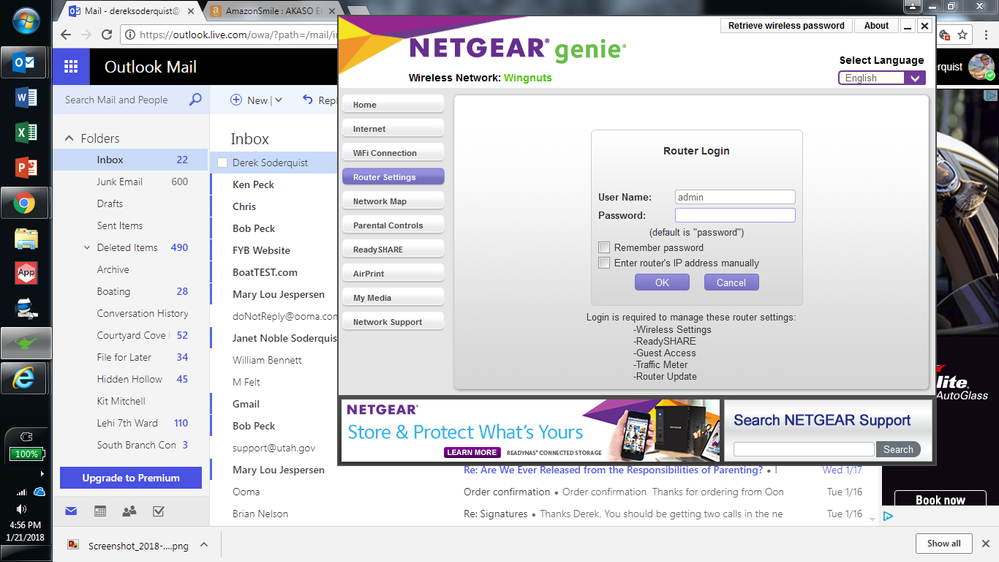
Task: Click the AdChoices icon beside Book now
Action: [888, 516]
